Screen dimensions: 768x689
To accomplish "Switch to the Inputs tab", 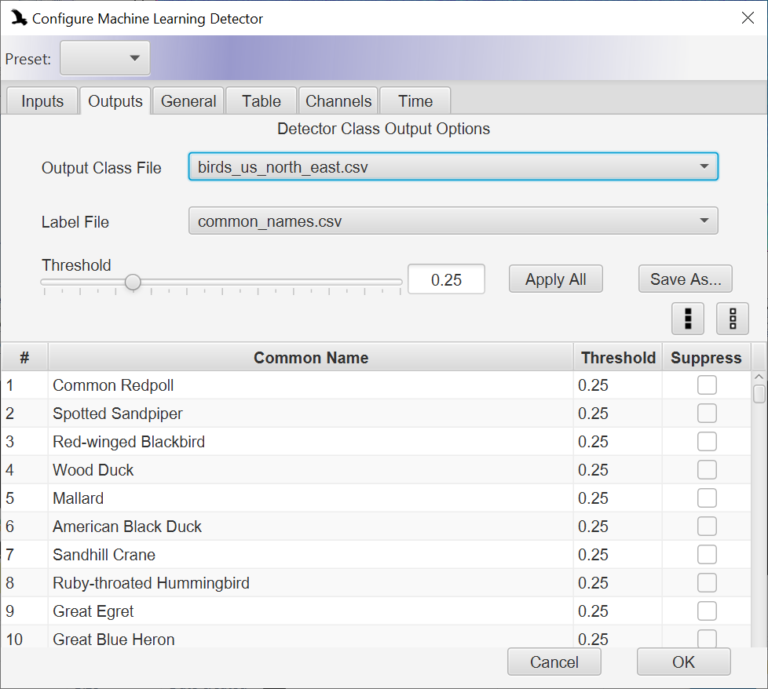I will (42, 101).
